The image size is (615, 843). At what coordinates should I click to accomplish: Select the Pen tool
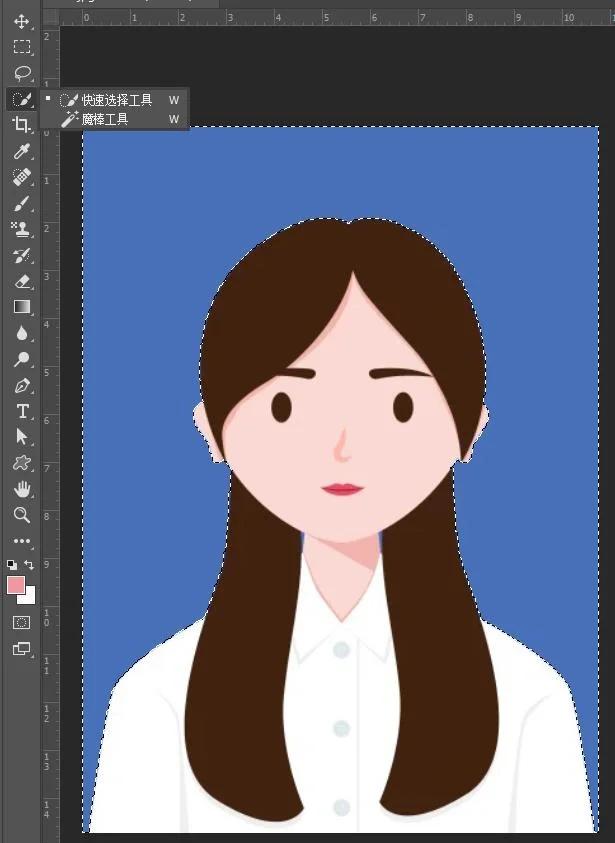21,385
